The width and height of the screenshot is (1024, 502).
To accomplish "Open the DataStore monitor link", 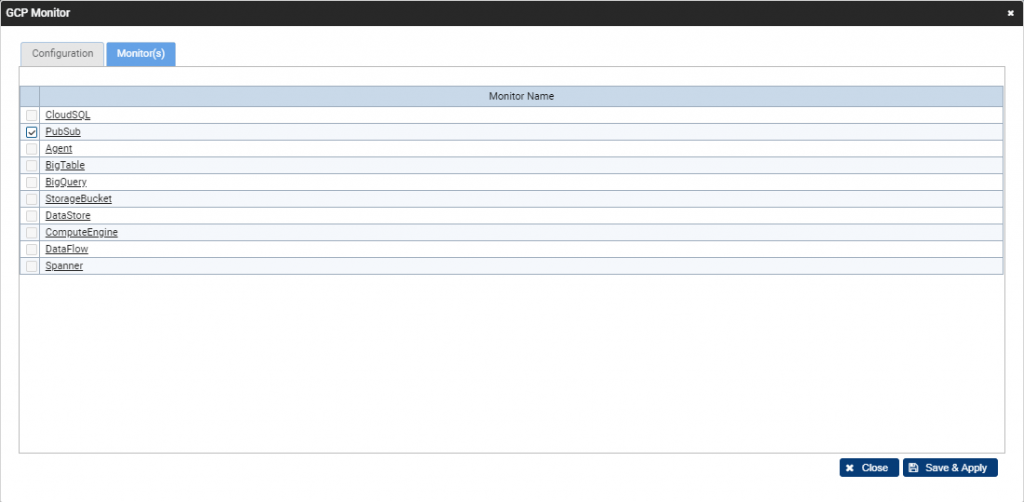I will point(68,215).
